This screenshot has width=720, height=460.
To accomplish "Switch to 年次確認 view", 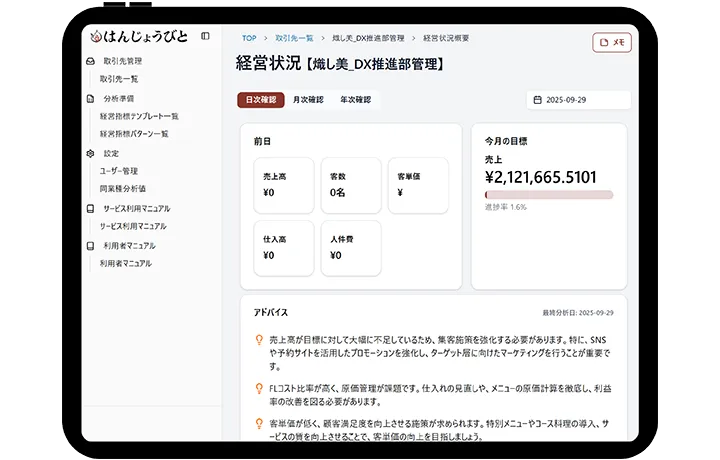I will click(x=355, y=100).
